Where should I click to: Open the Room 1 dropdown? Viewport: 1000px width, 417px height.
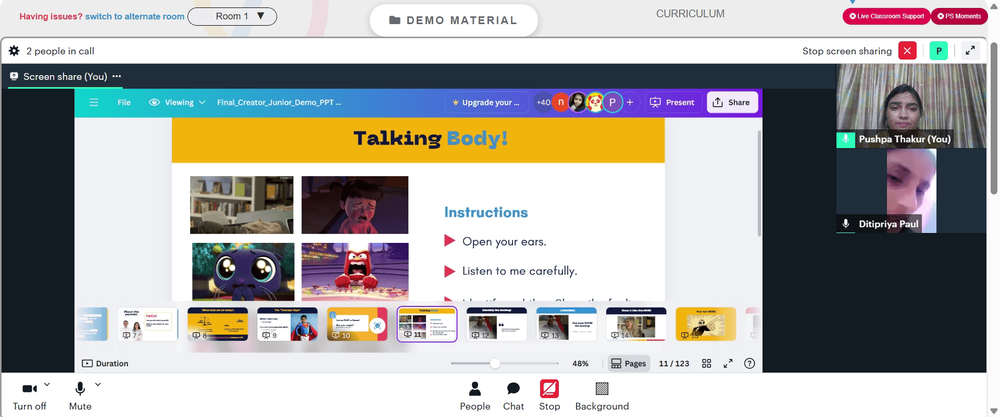tap(232, 17)
